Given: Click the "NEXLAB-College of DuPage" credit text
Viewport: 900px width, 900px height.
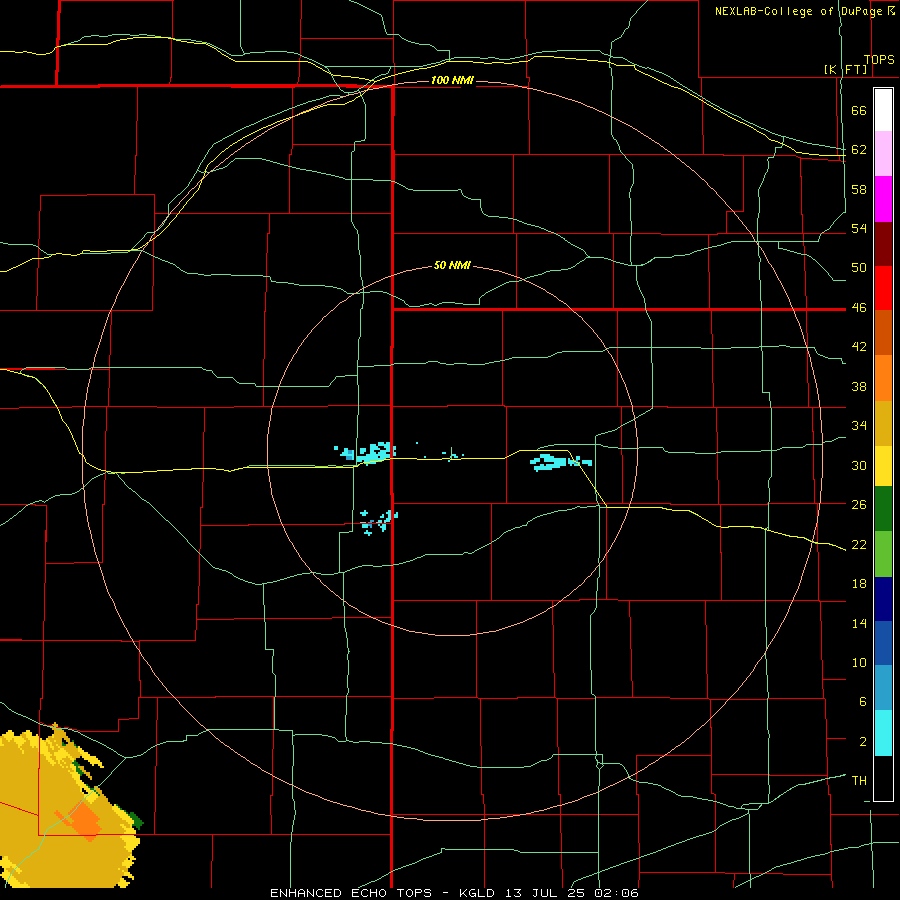Looking at the screenshot, I should (798, 11).
